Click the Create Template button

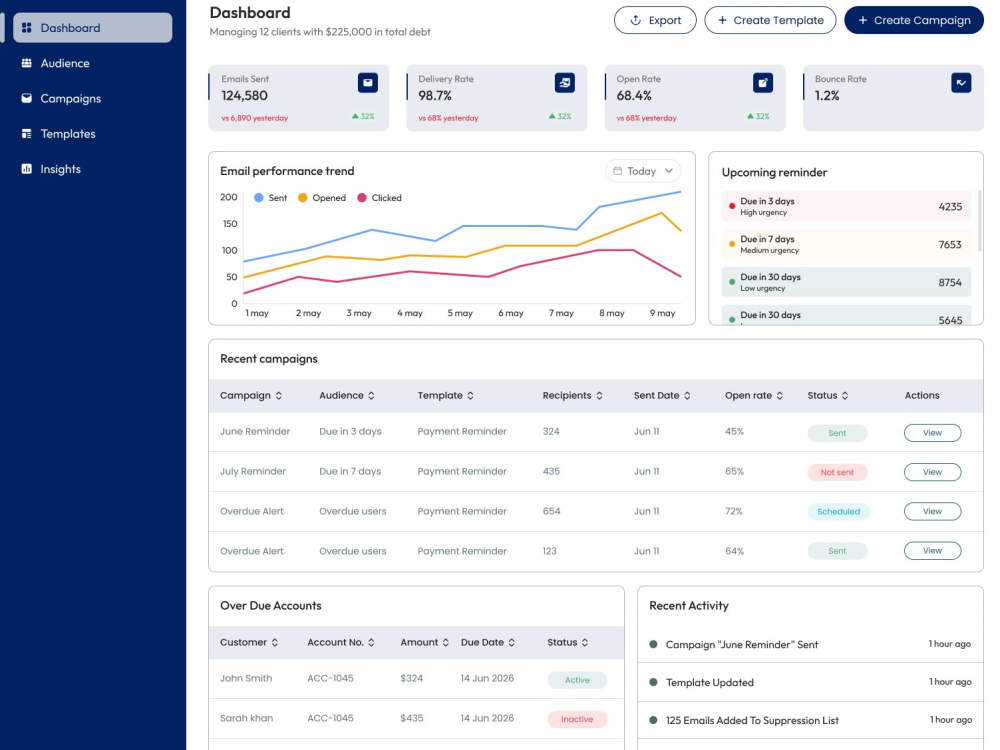click(770, 20)
